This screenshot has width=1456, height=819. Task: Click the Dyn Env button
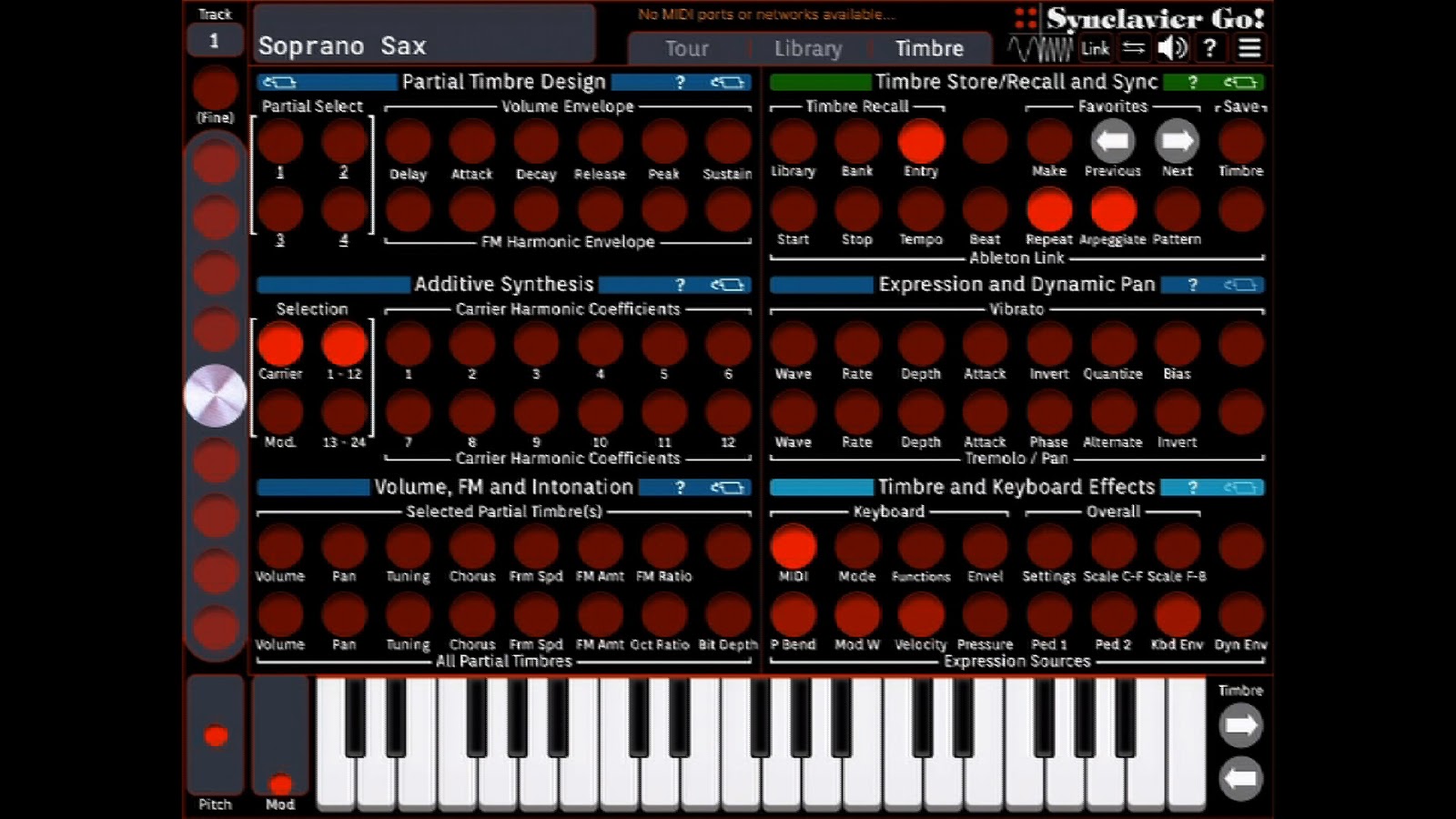tap(1241, 614)
